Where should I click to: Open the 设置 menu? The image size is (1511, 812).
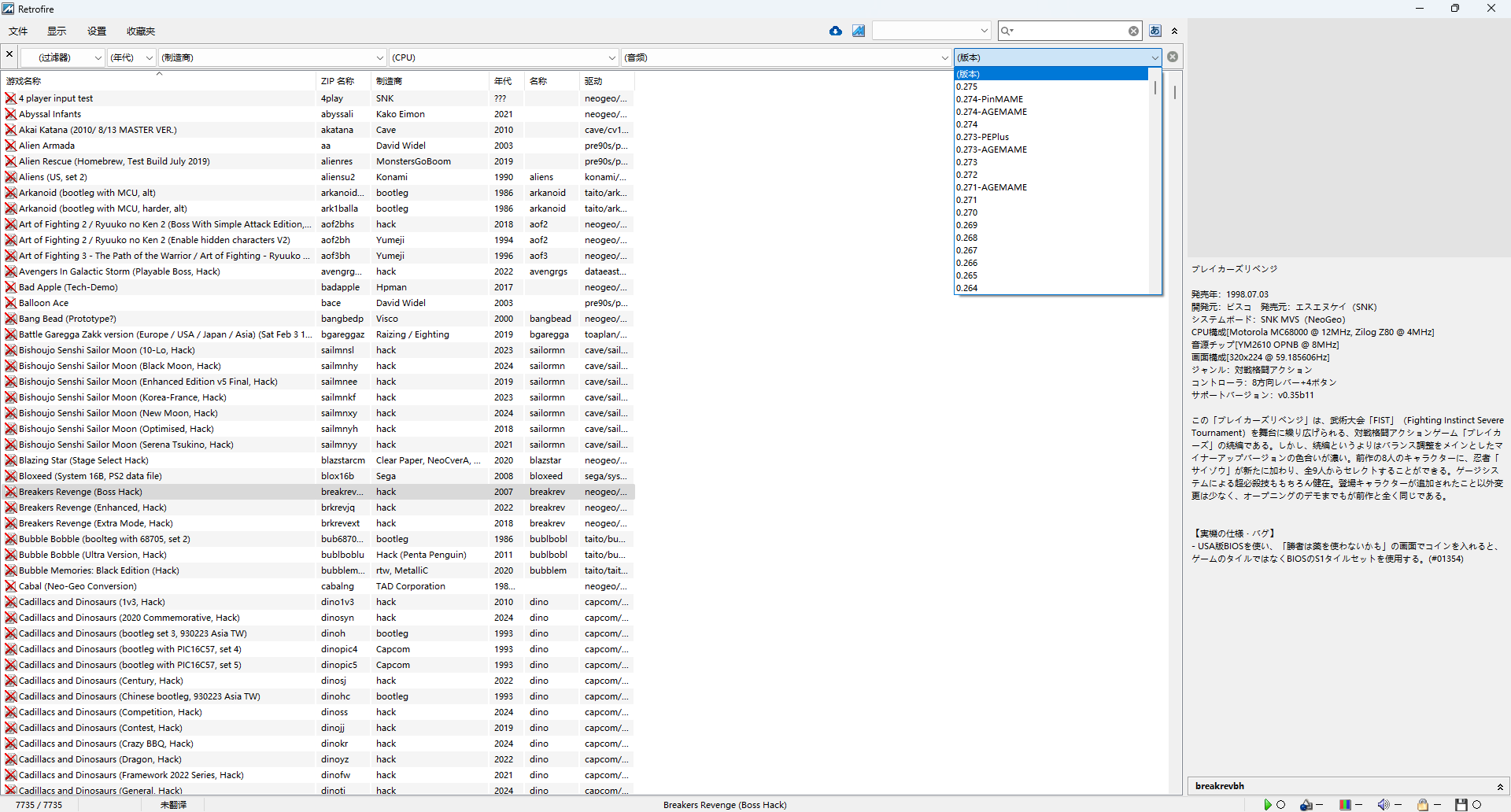click(97, 31)
